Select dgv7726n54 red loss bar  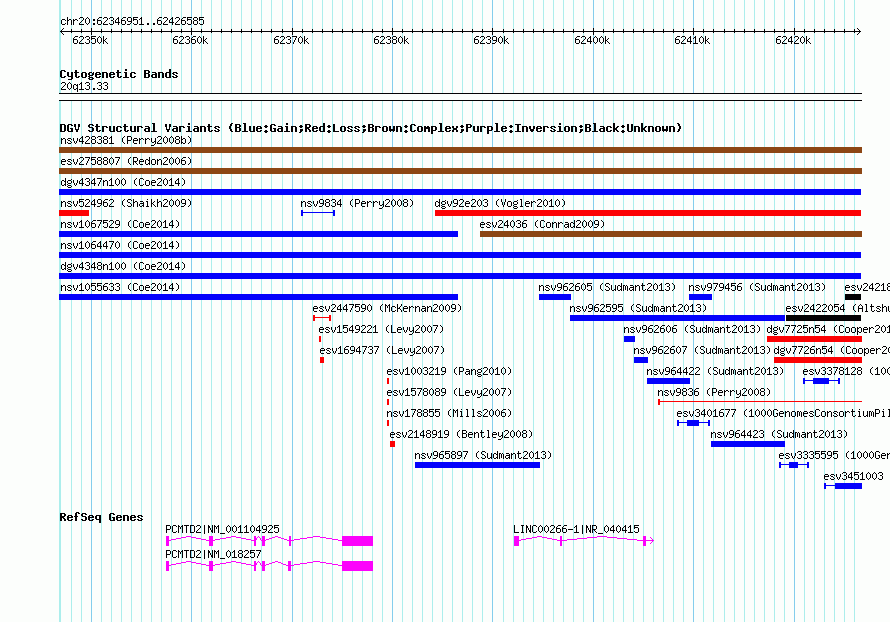pyautogui.click(x=818, y=360)
